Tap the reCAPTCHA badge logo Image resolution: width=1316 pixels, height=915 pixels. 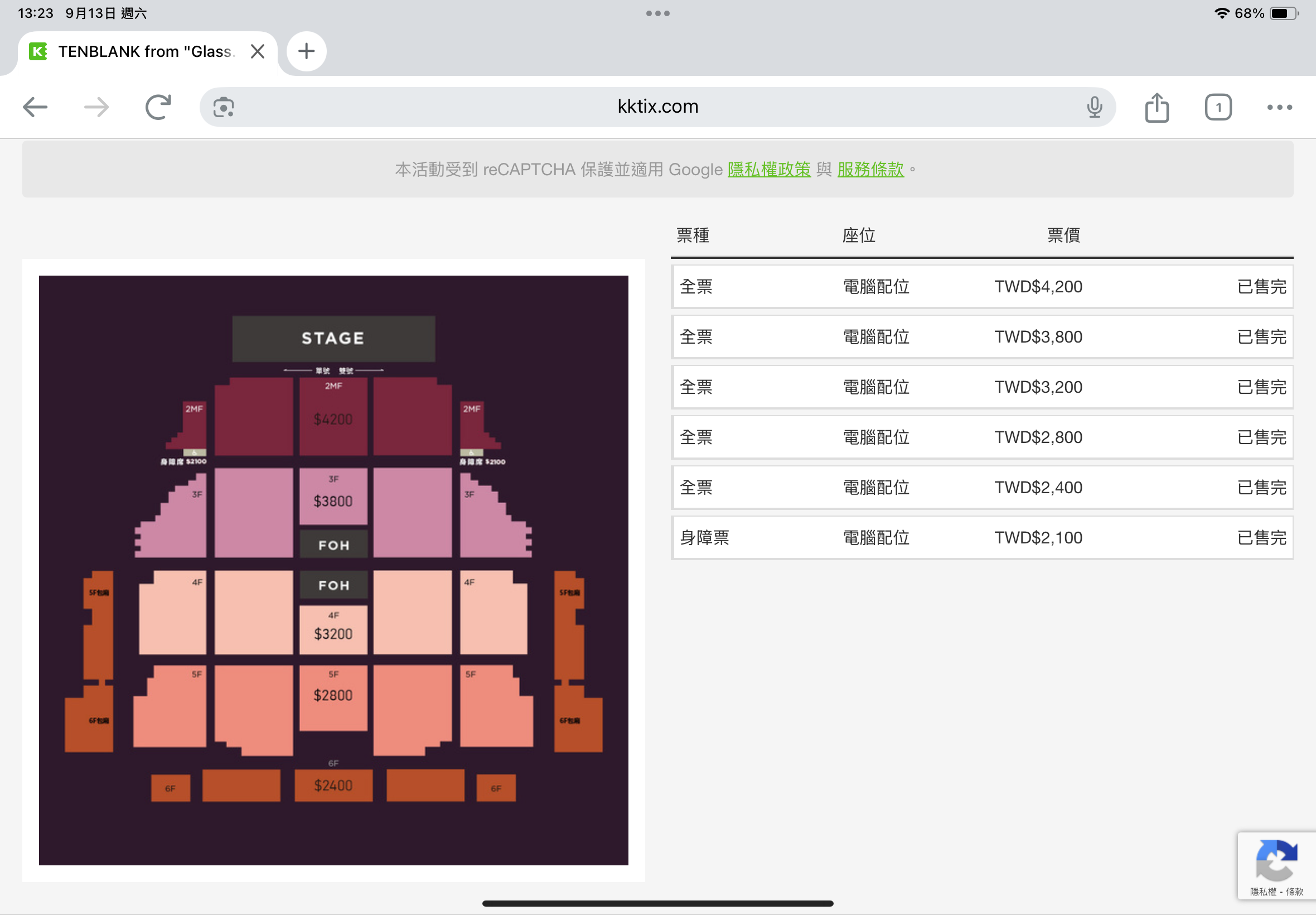click(x=1276, y=860)
